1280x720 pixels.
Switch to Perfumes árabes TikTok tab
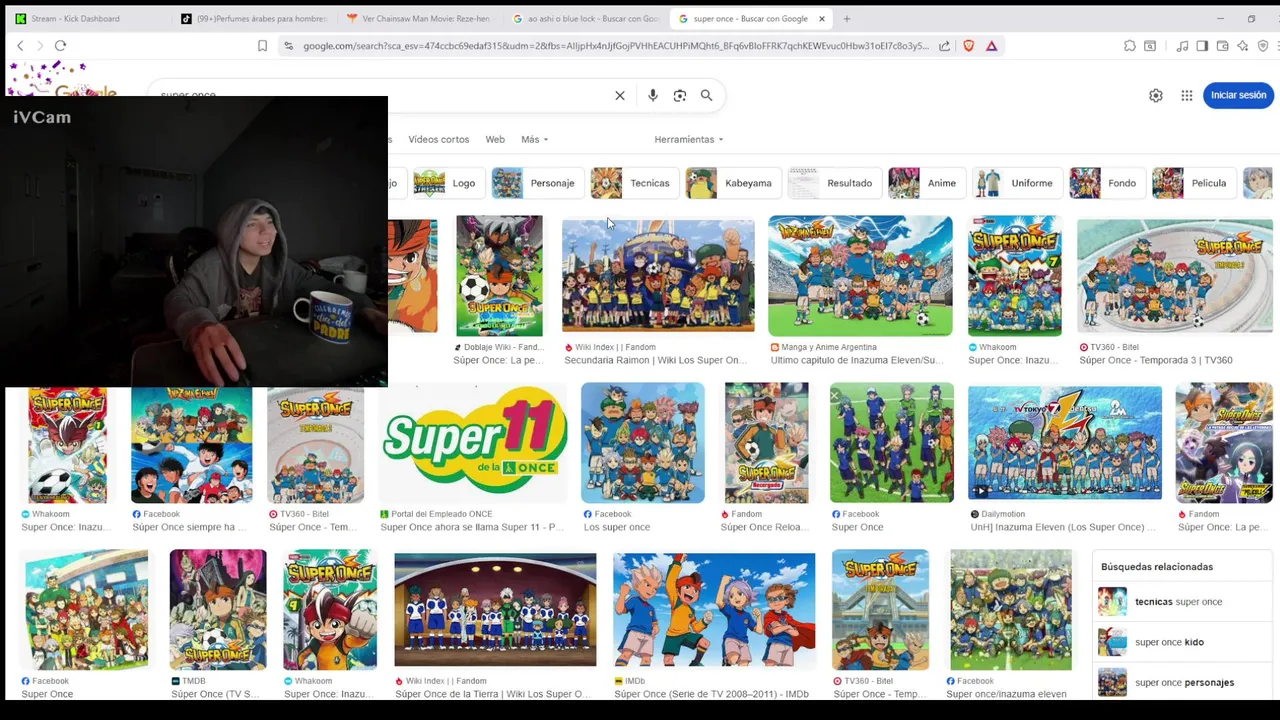click(x=255, y=19)
